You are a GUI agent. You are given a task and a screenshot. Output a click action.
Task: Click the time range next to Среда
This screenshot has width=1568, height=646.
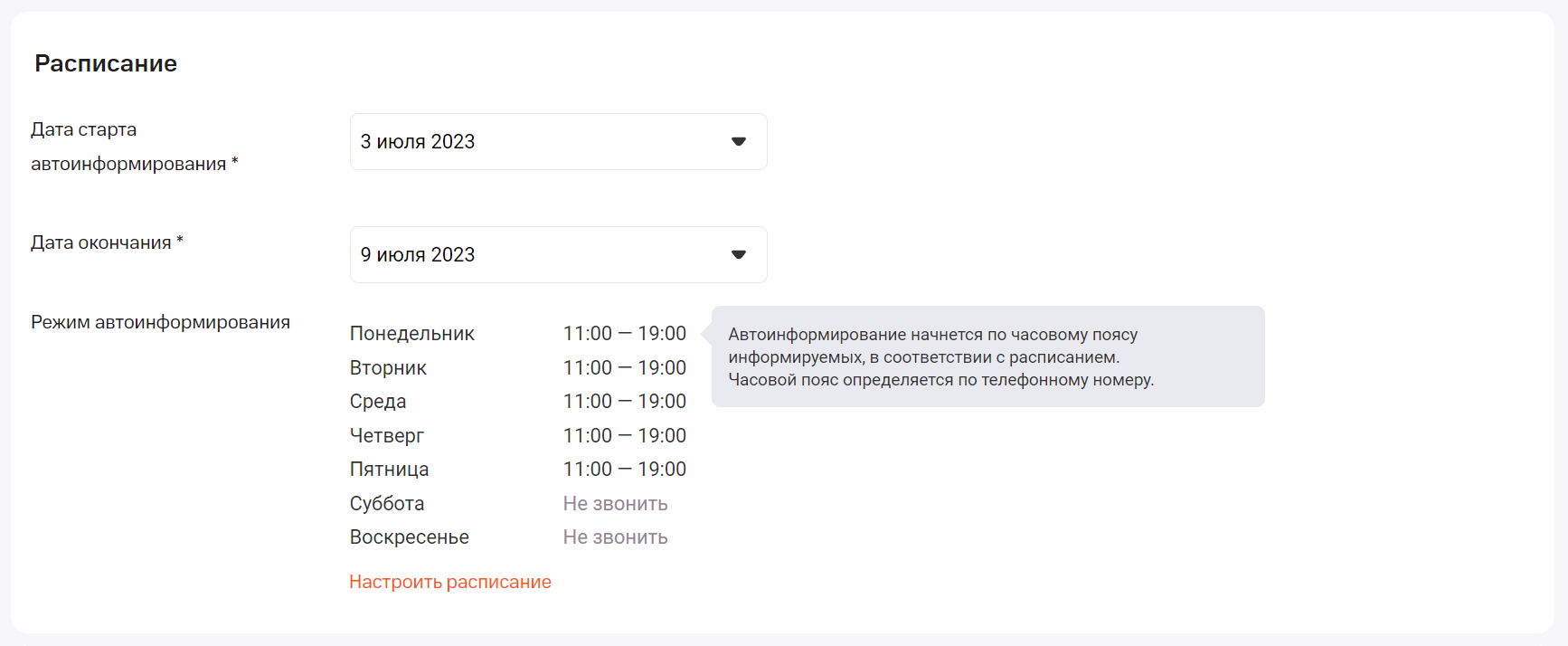click(x=625, y=402)
